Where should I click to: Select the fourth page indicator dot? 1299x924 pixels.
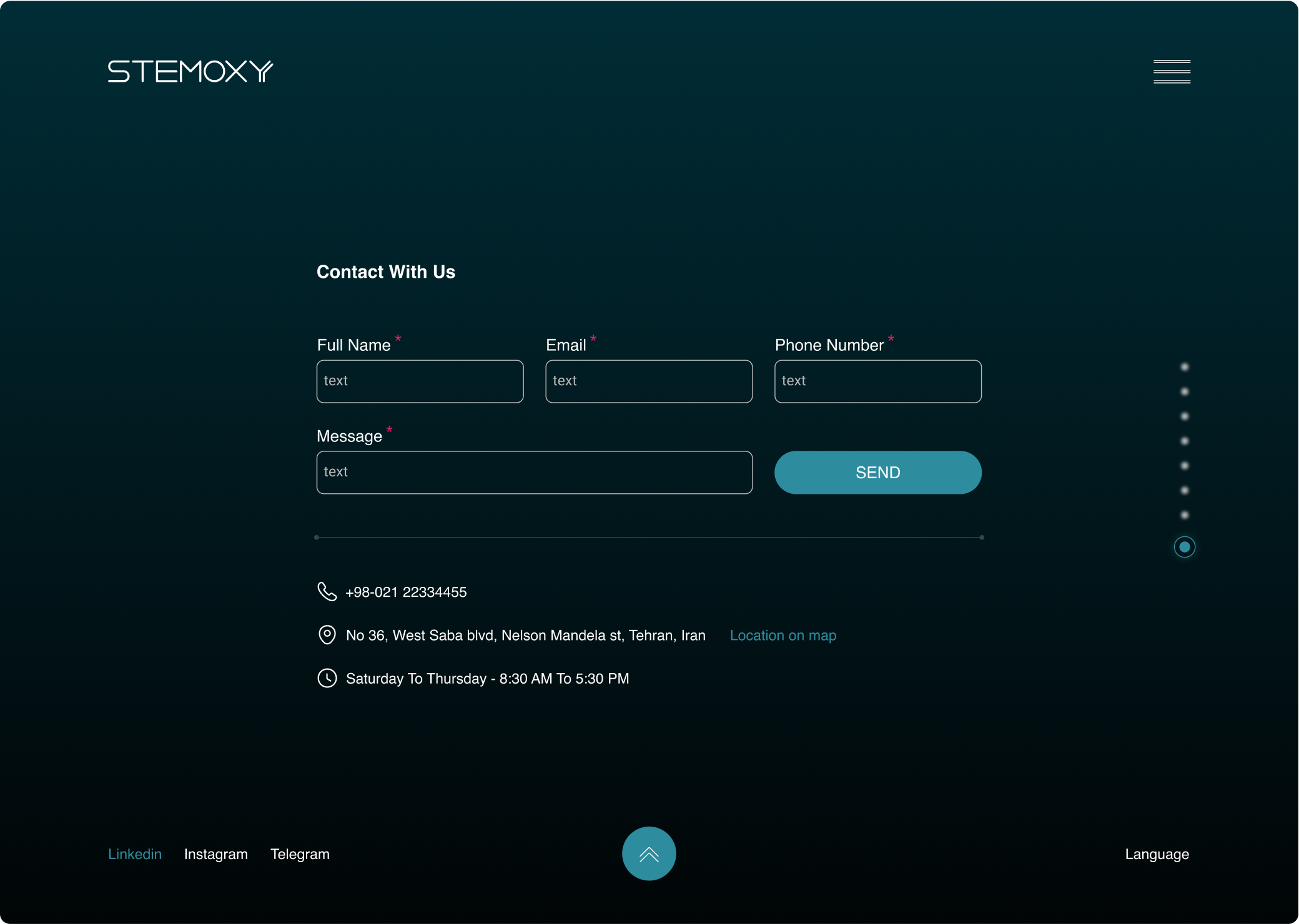coord(1185,441)
